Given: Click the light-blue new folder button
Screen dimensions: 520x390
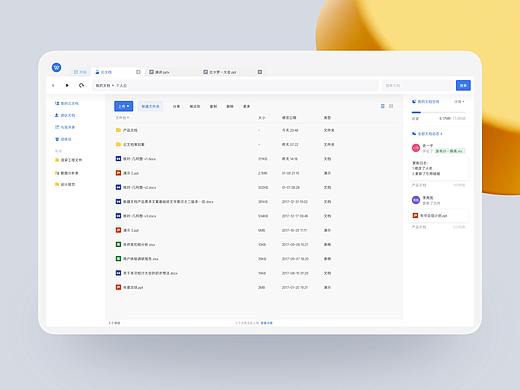Looking at the screenshot, I should tap(150, 106).
